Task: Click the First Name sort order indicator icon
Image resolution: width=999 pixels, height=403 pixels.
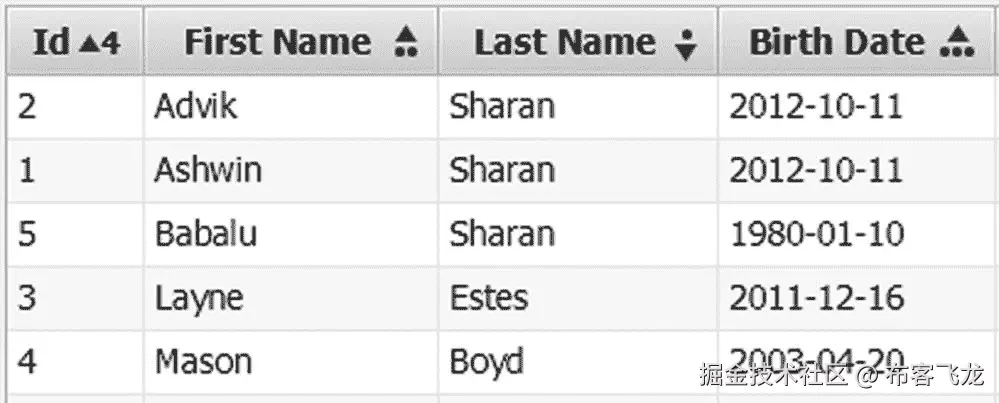Action: tap(406, 42)
